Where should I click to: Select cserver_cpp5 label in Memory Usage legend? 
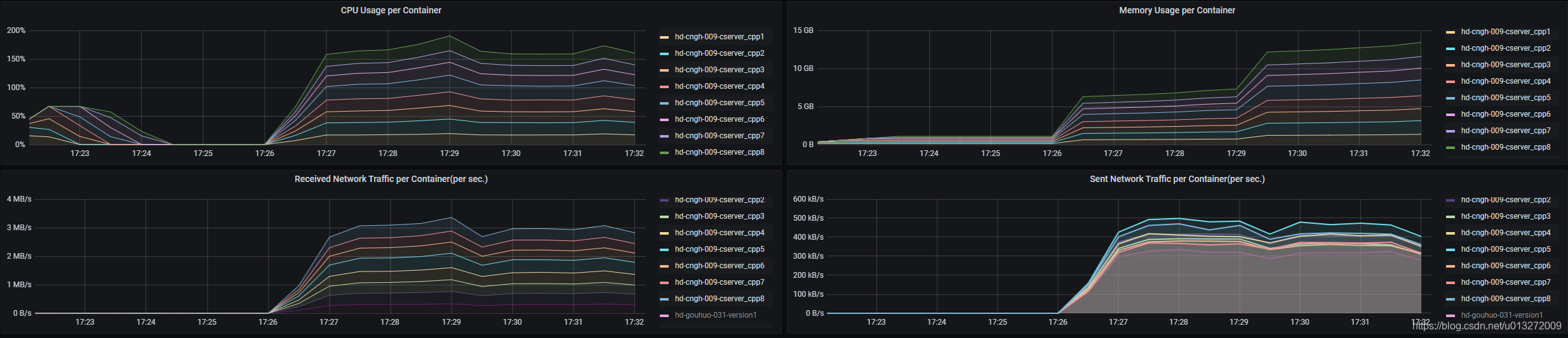tap(1505, 98)
